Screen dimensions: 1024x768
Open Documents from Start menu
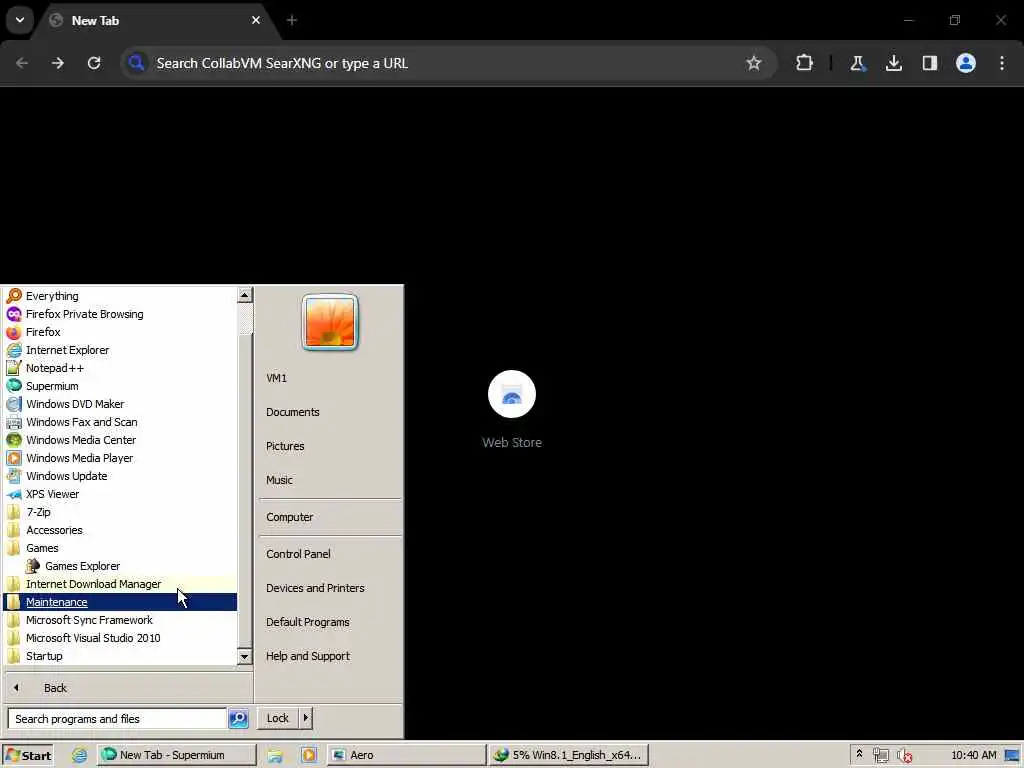[330, 412]
